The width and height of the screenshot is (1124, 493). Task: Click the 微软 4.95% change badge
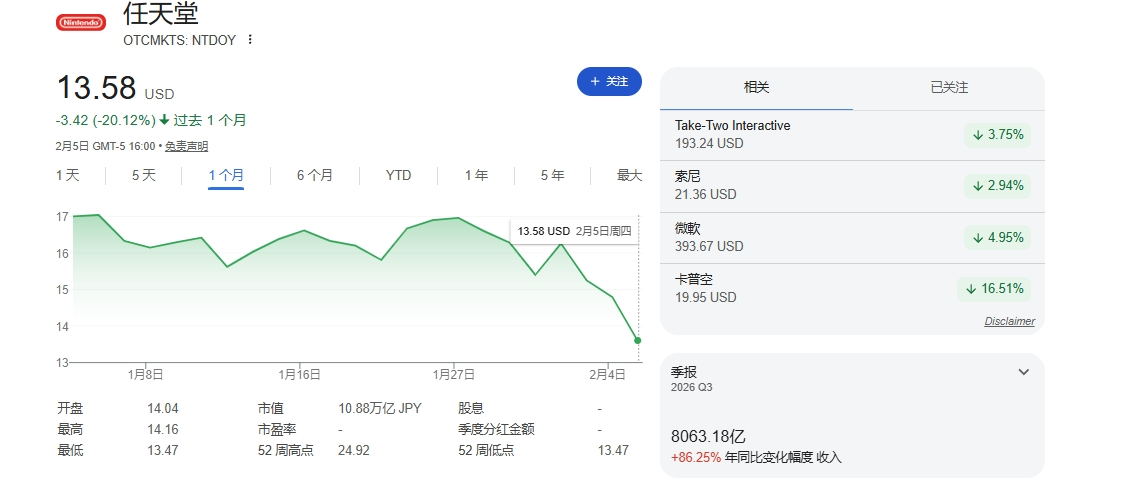pyautogui.click(x=996, y=238)
